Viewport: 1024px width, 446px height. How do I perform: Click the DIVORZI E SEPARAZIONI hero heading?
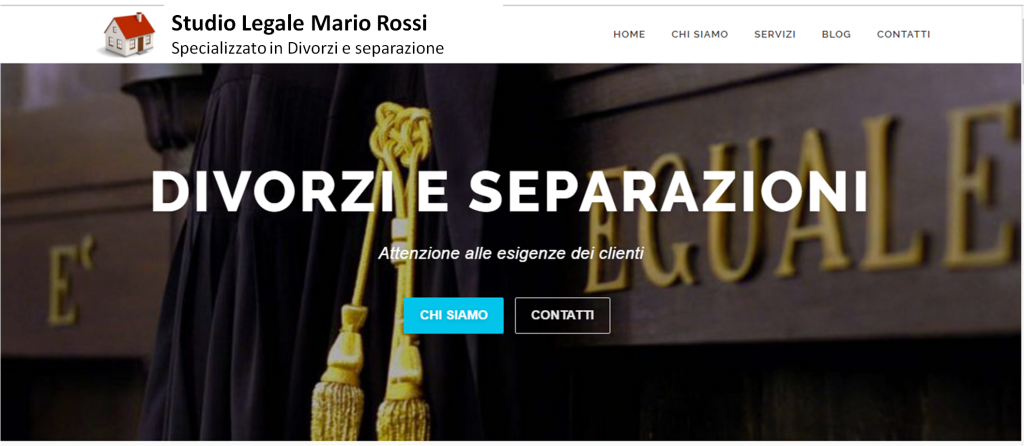pos(509,191)
